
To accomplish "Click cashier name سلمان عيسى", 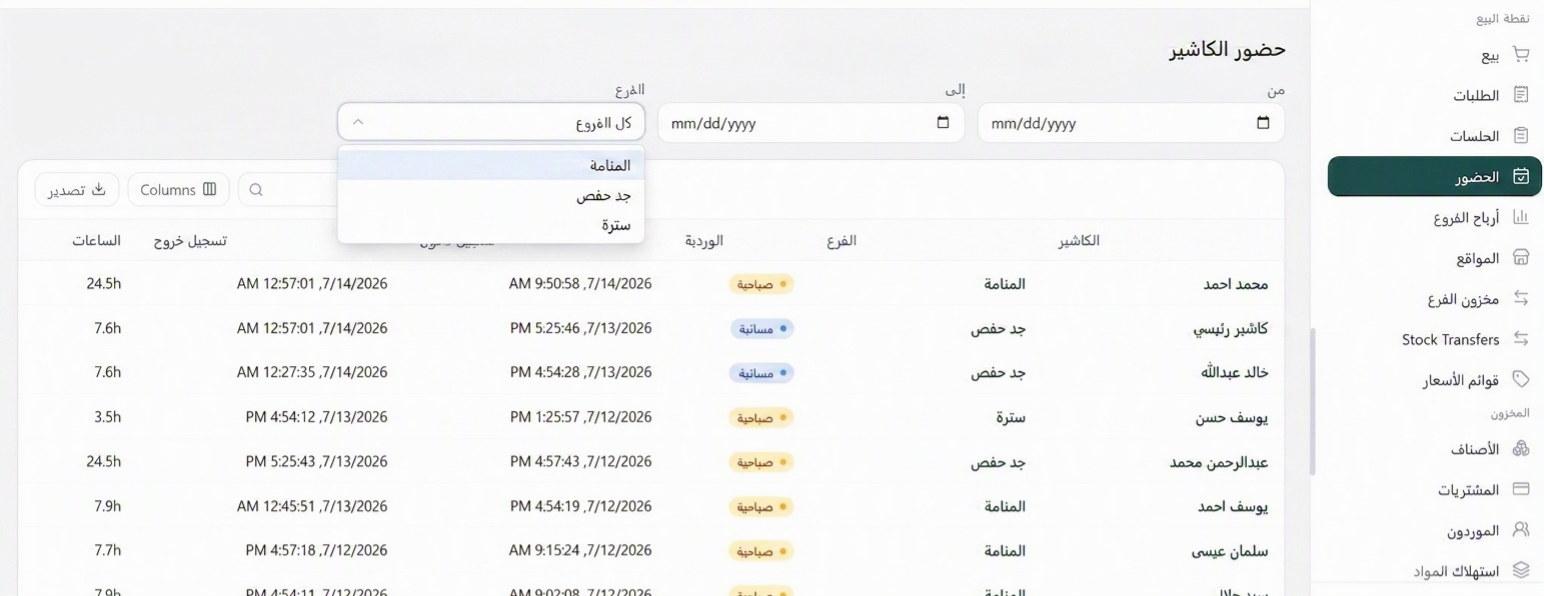I will pos(1229,551).
